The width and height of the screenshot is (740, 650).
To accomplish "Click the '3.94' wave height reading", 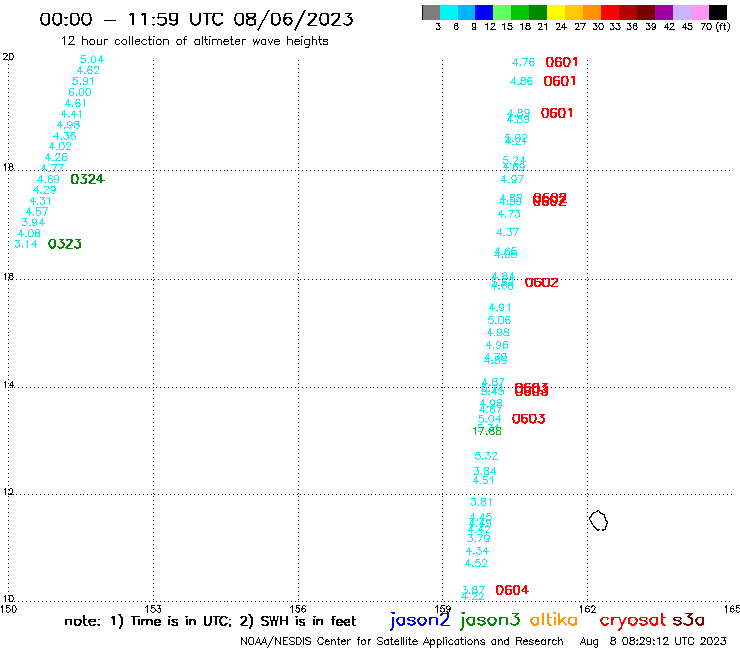I will click(33, 222).
